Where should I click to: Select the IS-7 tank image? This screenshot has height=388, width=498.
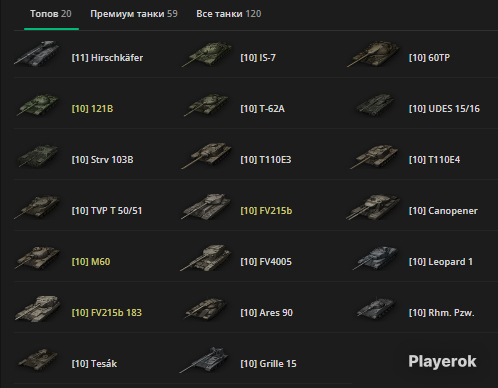click(207, 54)
